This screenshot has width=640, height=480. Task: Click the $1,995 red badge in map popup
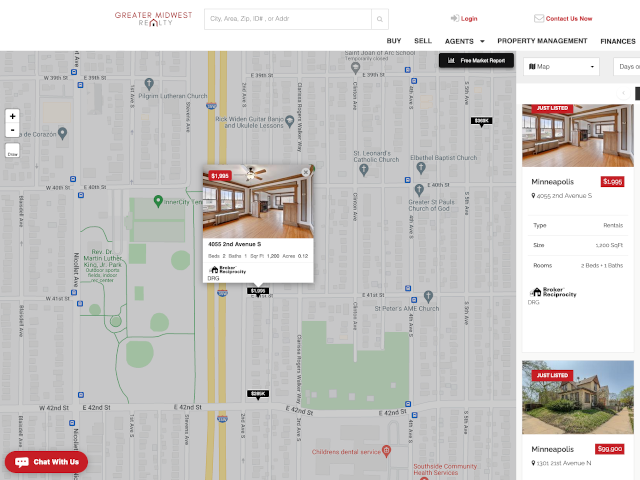tap(220, 176)
